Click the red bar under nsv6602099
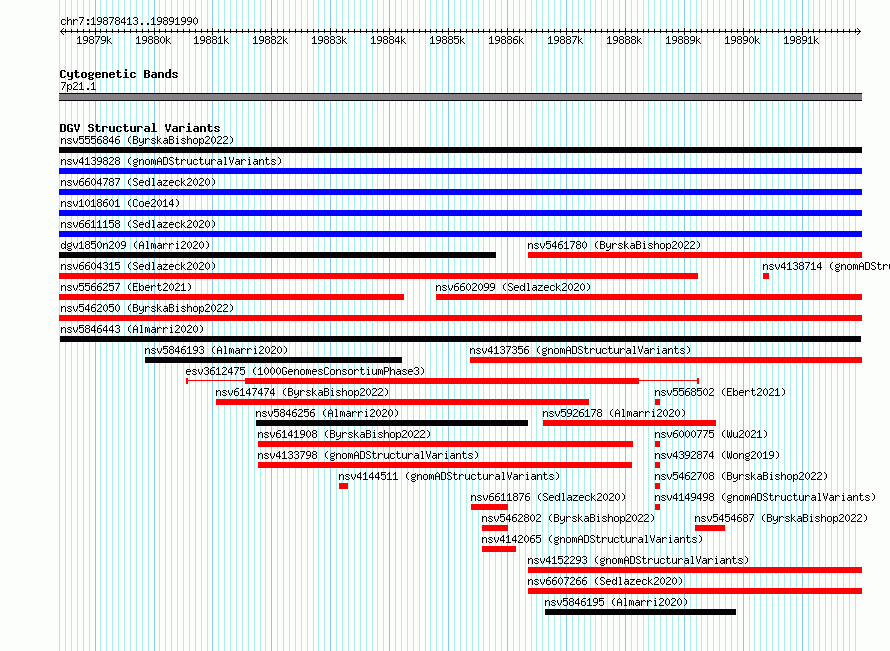 coord(649,297)
